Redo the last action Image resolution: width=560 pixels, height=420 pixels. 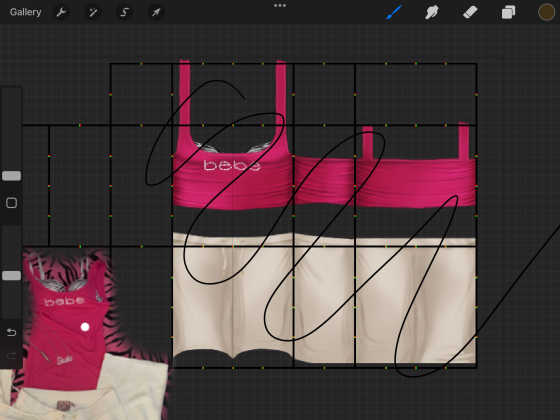[11, 355]
